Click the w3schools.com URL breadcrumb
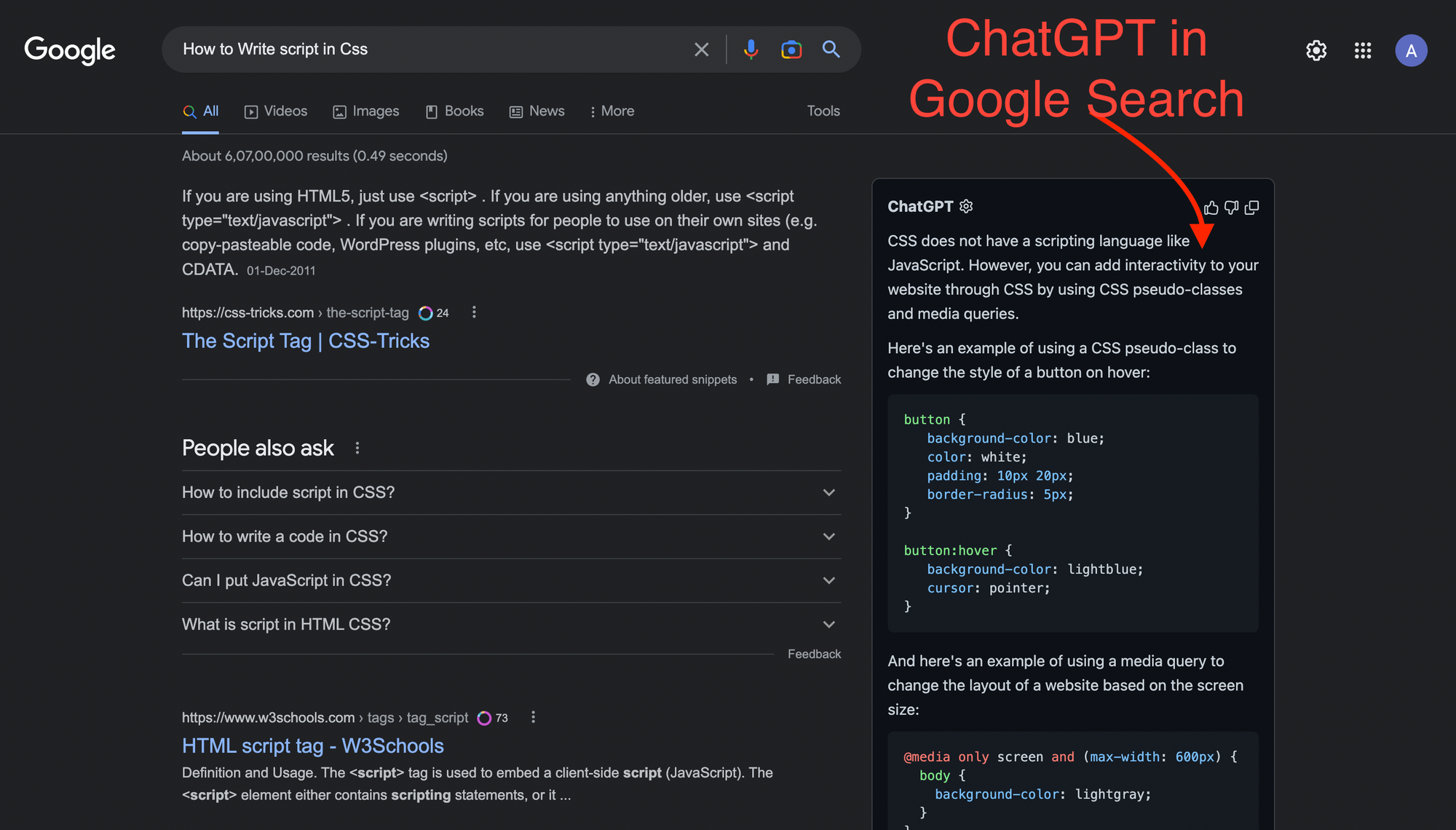The height and width of the screenshot is (830, 1456). pos(325,718)
